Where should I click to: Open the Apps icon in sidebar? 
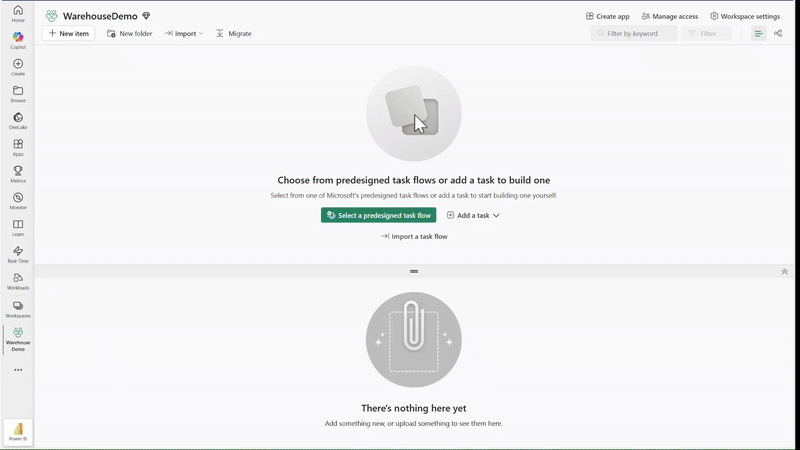pos(18,147)
